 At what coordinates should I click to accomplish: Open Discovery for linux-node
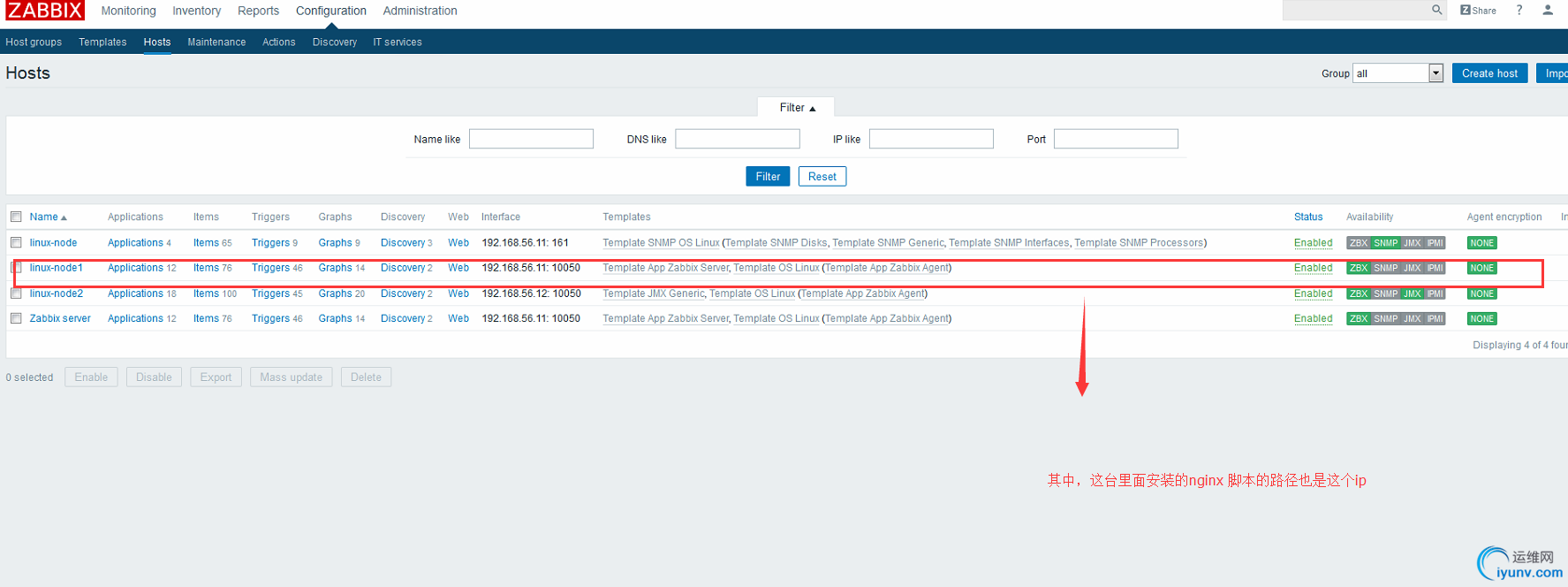click(403, 243)
